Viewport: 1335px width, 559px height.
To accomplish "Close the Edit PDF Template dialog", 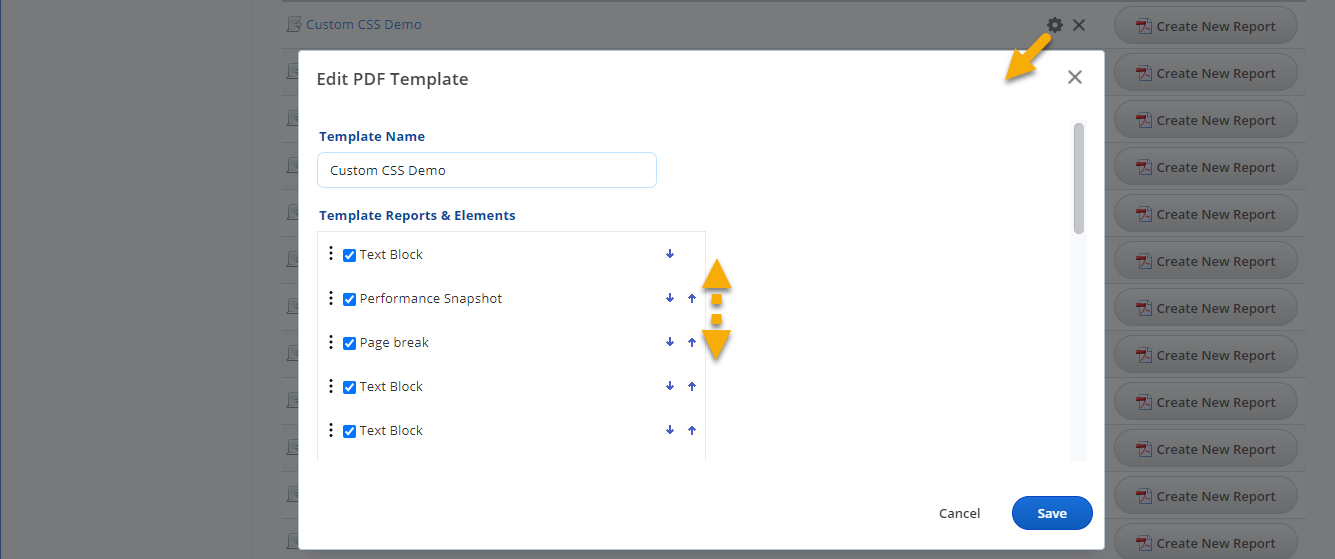I will click(1075, 77).
